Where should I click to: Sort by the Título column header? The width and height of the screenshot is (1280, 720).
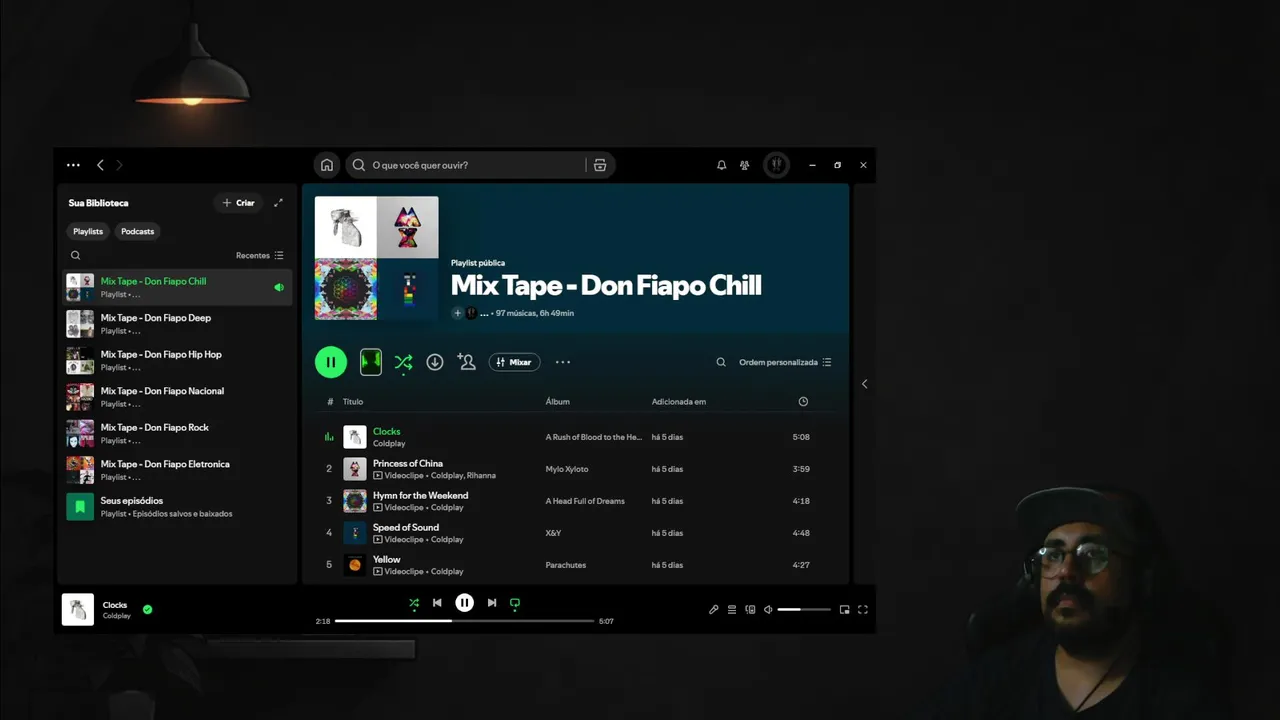(353, 402)
